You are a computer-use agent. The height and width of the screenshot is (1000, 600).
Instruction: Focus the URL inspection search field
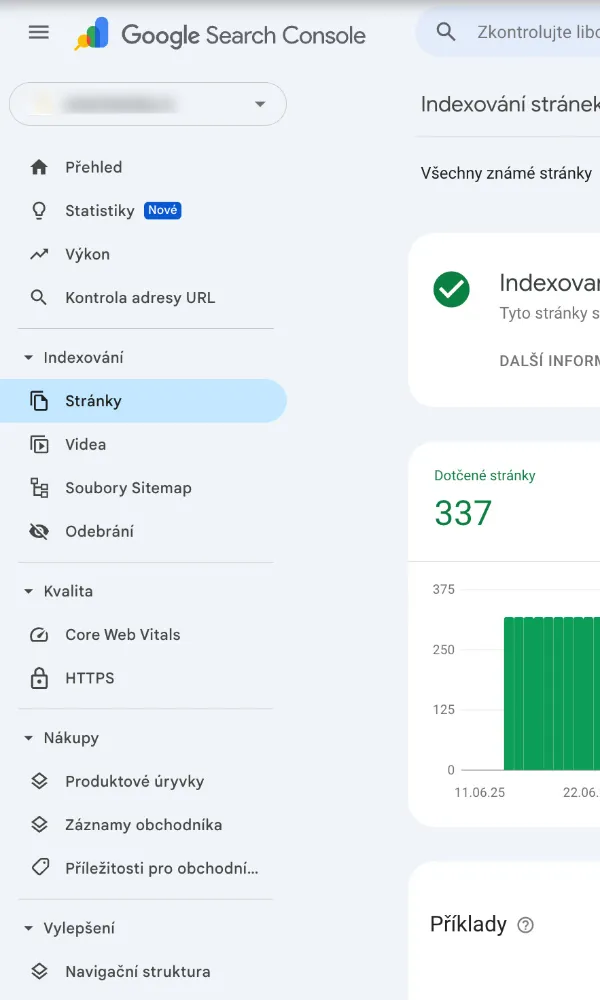click(x=538, y=32)
